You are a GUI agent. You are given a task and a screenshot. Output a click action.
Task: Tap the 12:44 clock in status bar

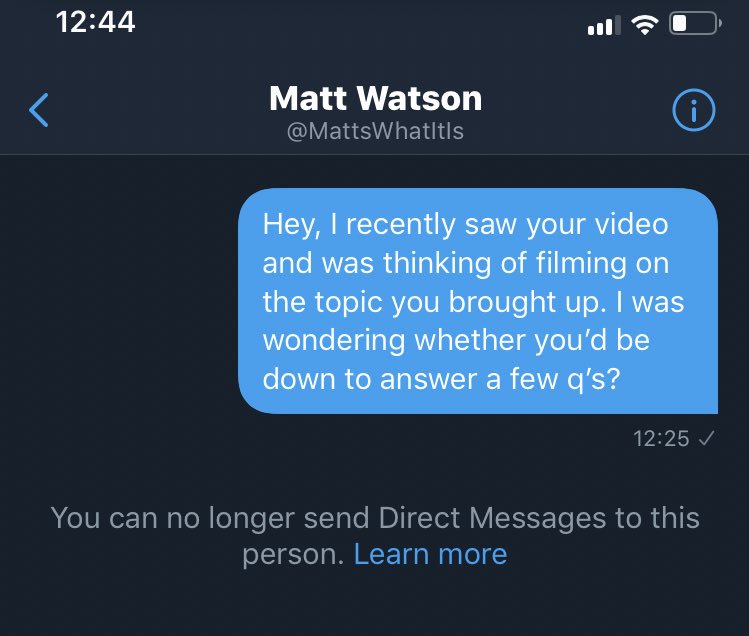coord(96,22)
